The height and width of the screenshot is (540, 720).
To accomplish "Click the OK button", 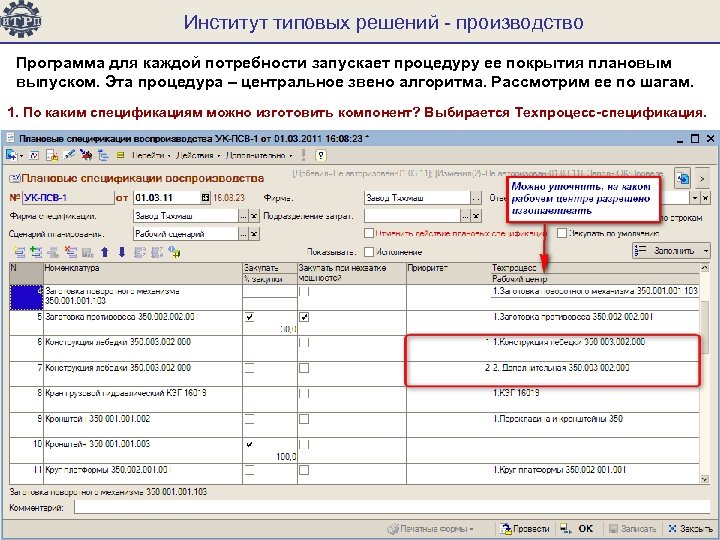I will coord(579,529).
